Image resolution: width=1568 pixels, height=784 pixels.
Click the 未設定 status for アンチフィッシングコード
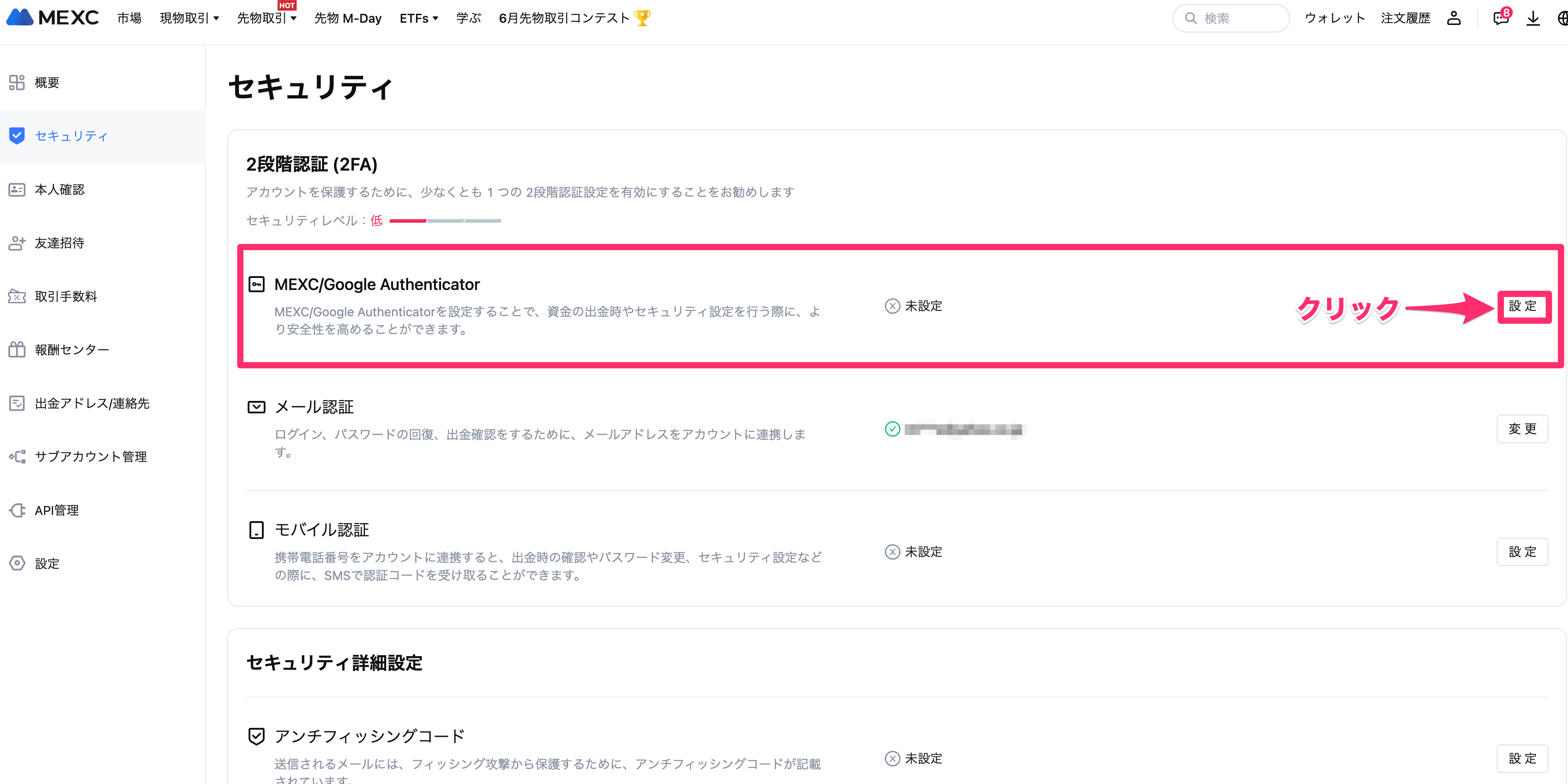pos(914,759)
